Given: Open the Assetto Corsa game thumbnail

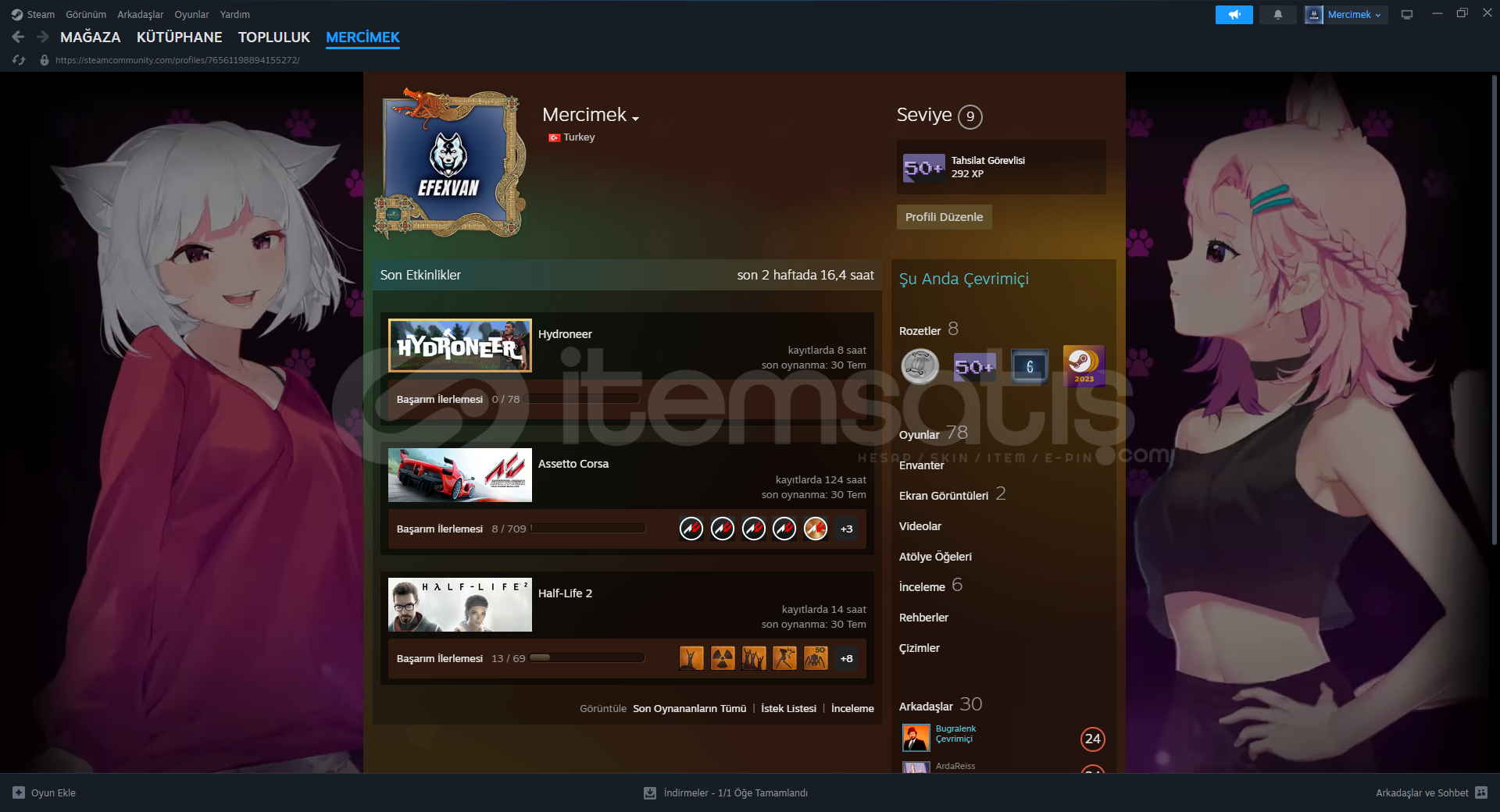Looking at the screenshot, I should click(x=460, y=475).
